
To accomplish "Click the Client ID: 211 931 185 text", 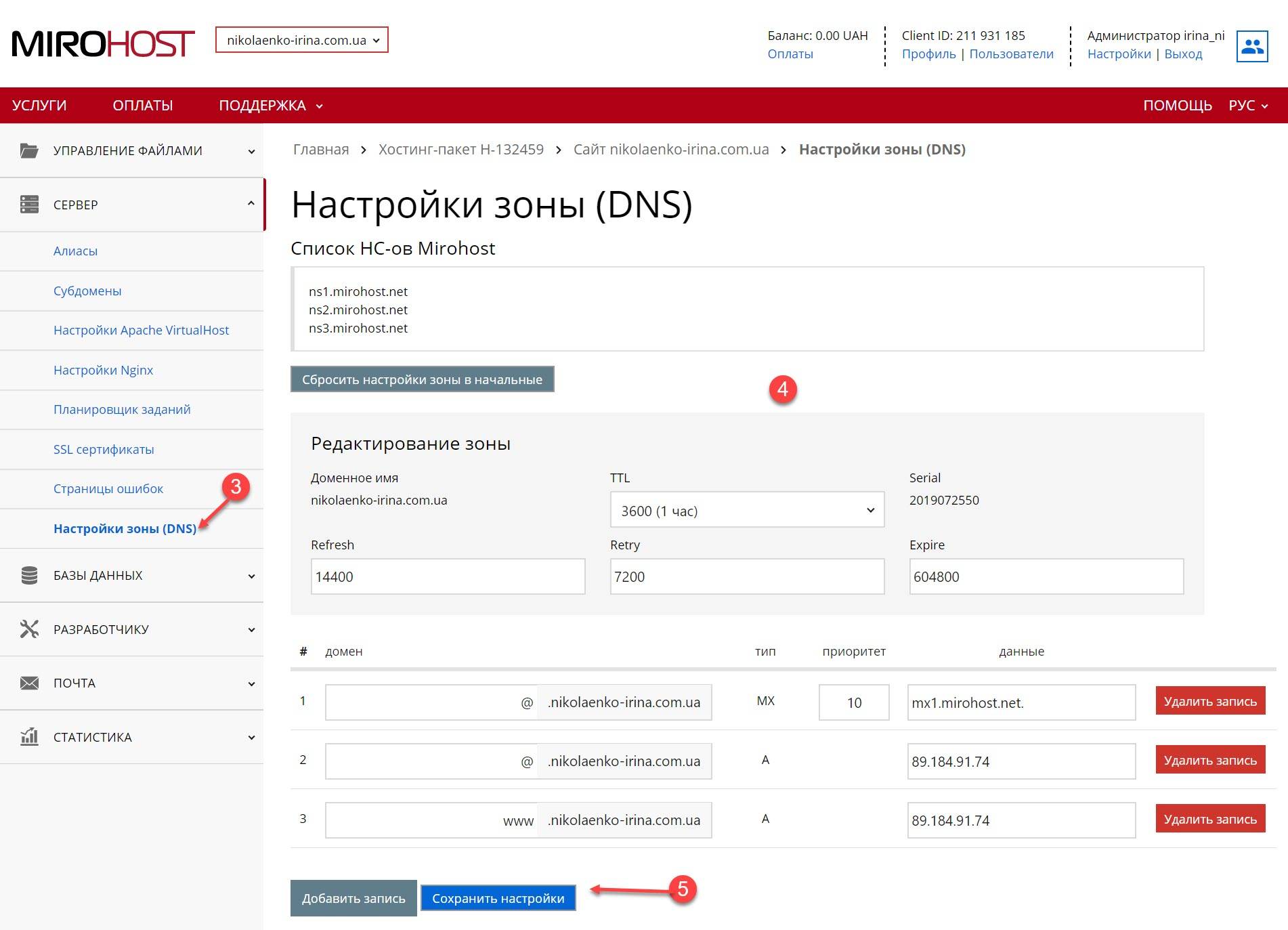I will click(963, 35).
